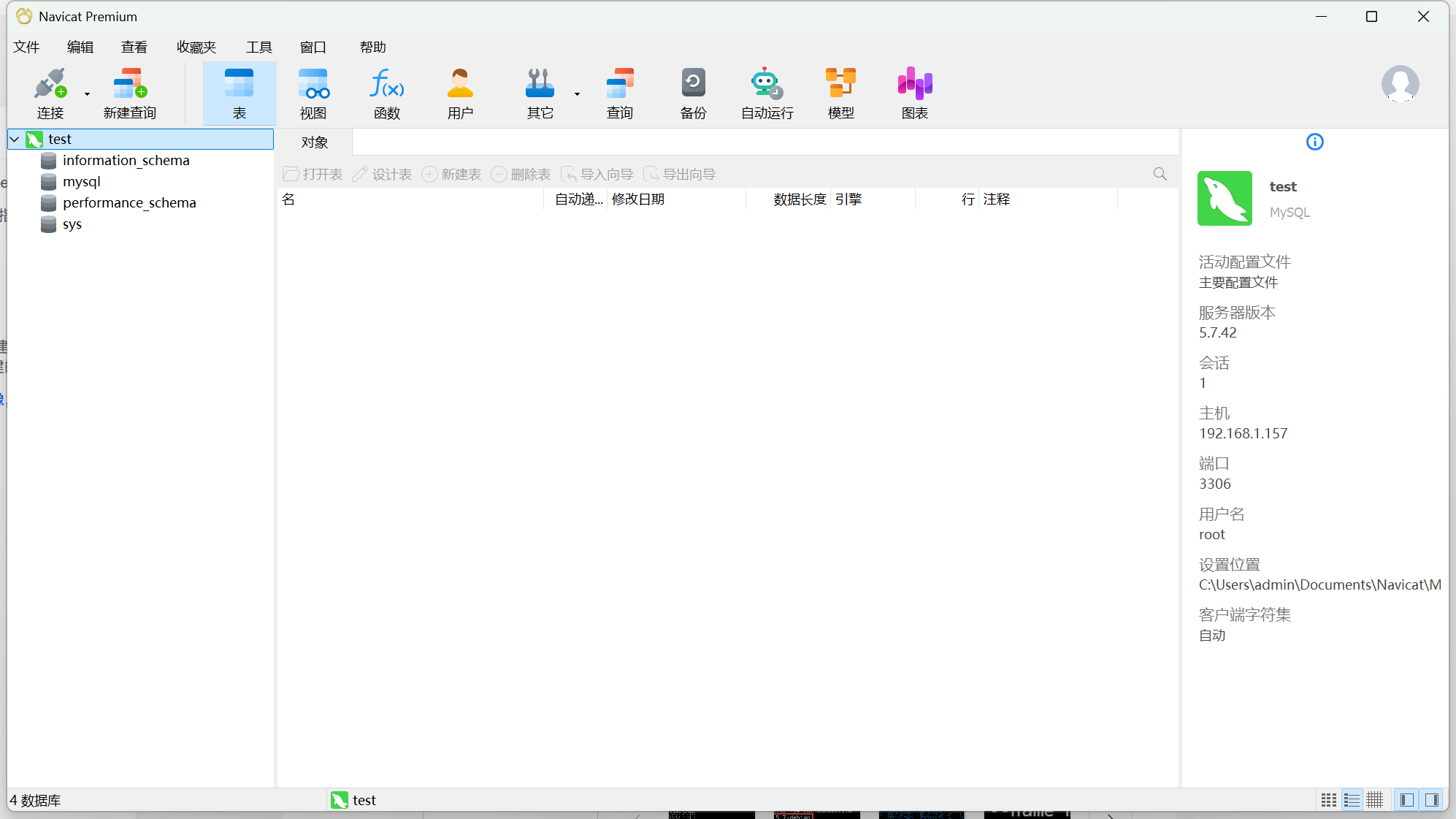
Task: Toggle the right information pane button
Action: click(1431, 800)
